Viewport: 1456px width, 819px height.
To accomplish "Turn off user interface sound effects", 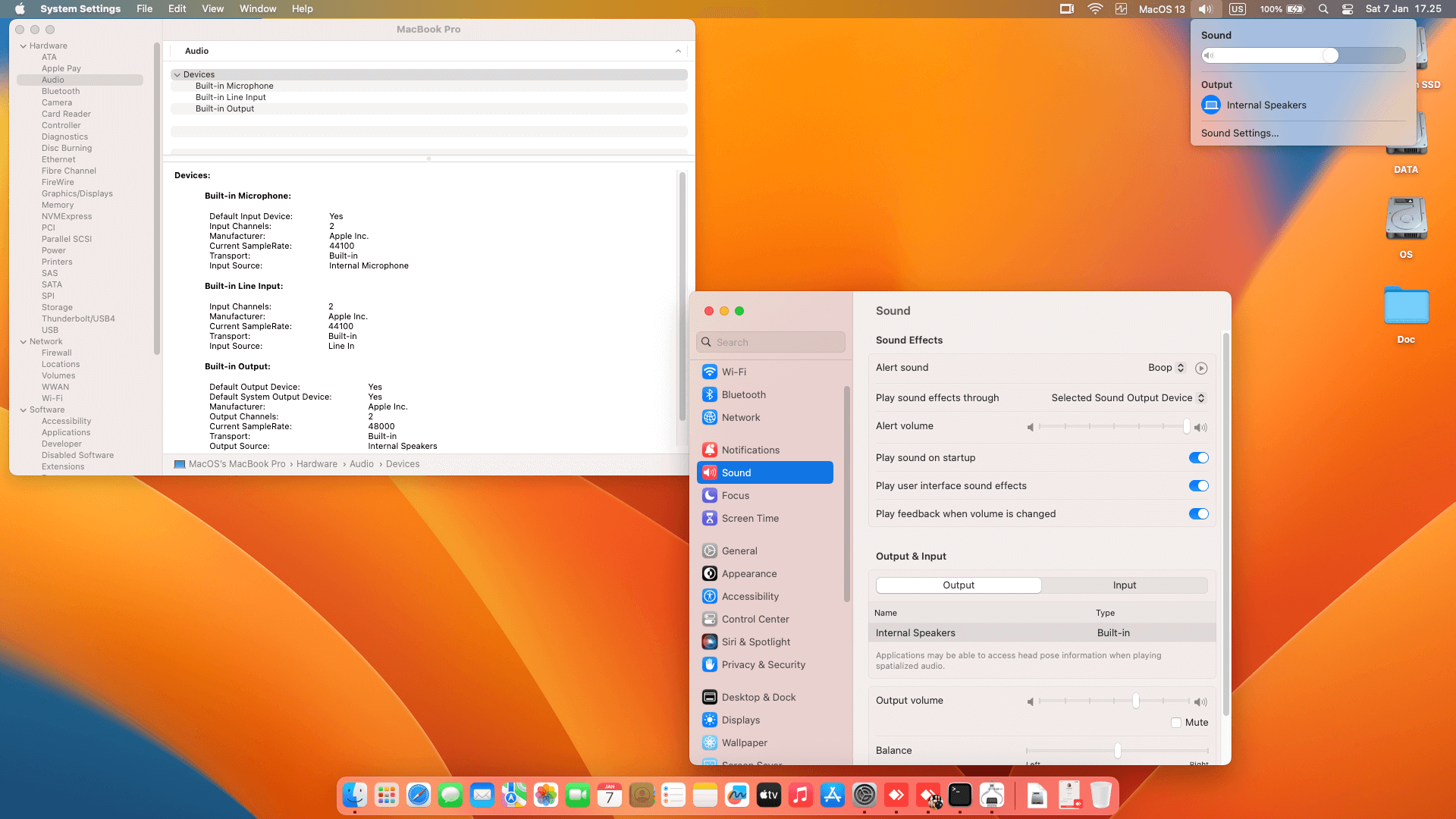I will point(1198,485).
